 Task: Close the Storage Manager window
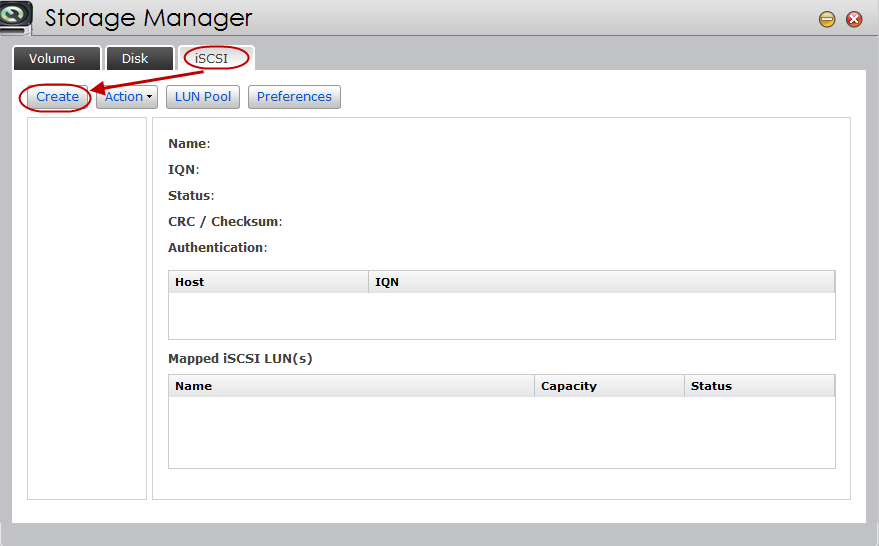854,20
